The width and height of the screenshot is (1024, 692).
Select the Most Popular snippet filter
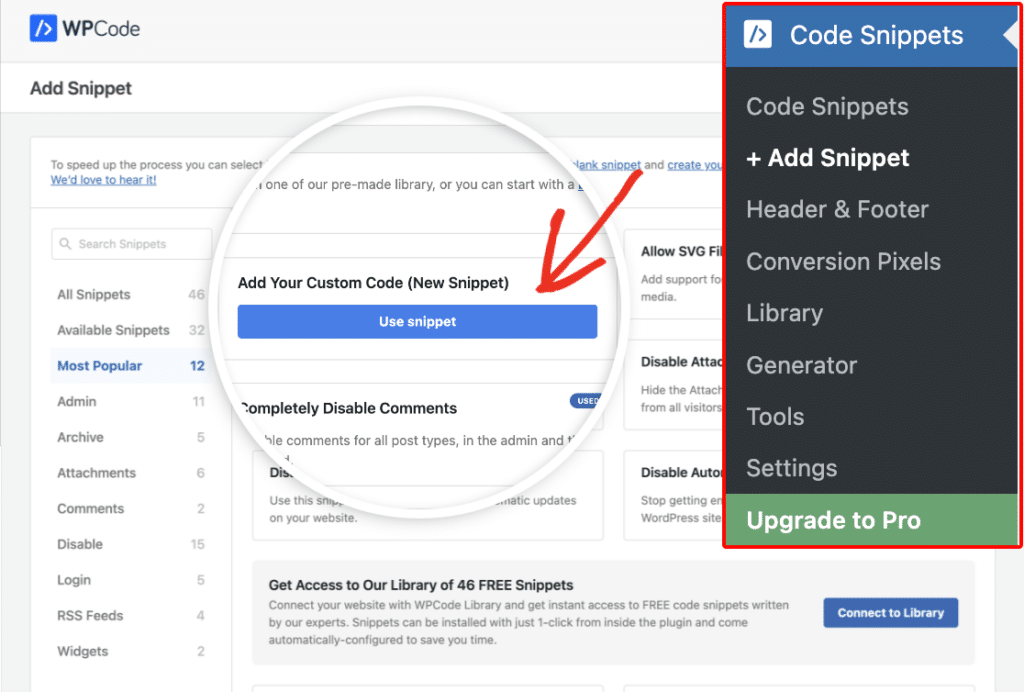point(99,366)
